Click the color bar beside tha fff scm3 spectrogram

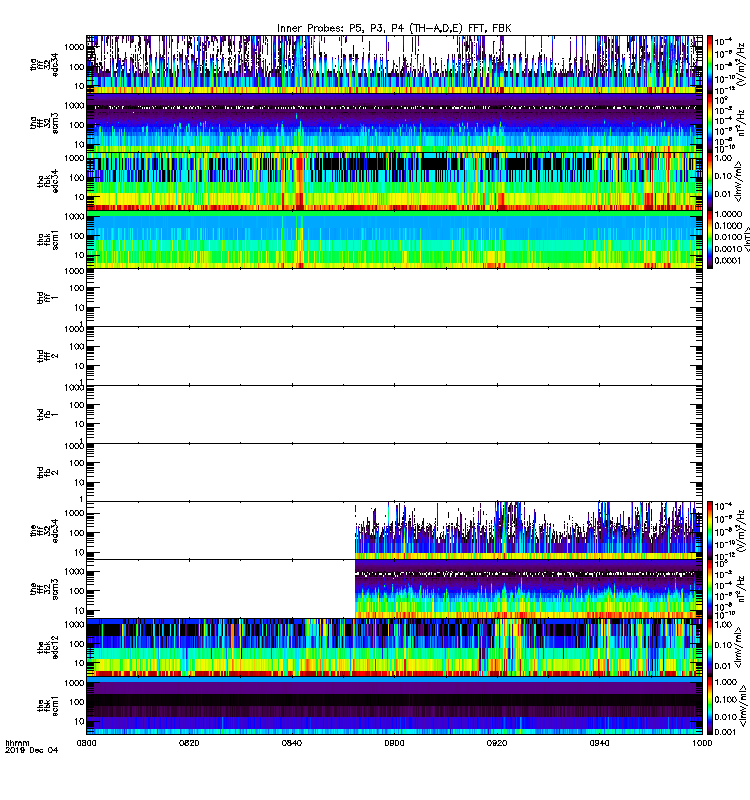click(710, 123)
